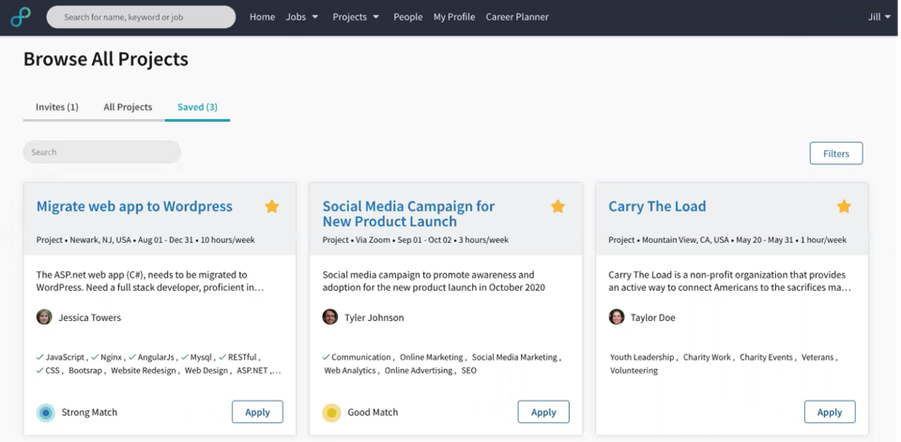Click the Veterans skill tag

point(818,357)
